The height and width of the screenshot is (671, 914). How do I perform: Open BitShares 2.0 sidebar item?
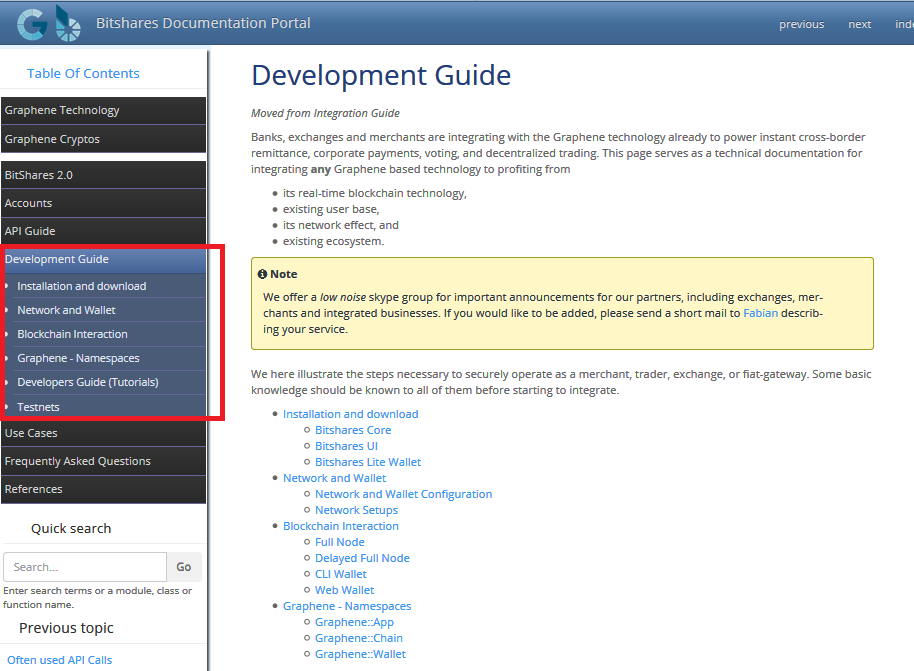[103, 175]
